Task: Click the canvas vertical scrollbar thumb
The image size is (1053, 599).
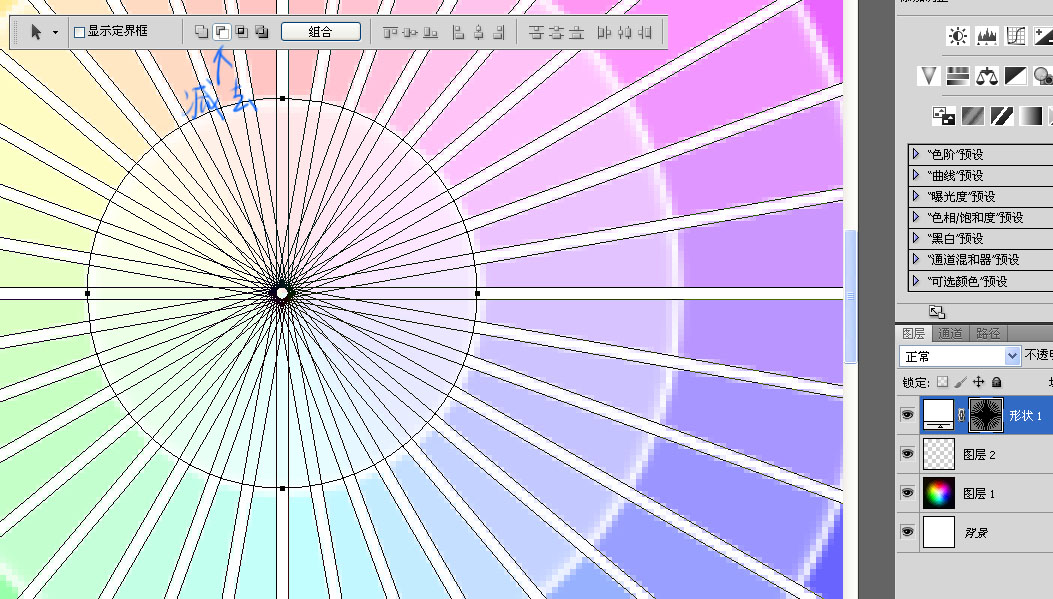Action: click(x=850, y=295)
